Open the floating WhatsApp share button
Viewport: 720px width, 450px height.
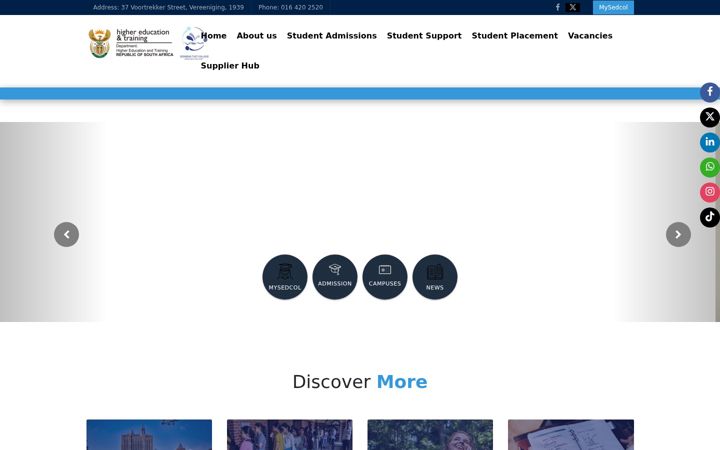pyautogui.click(x=709, y=167)
